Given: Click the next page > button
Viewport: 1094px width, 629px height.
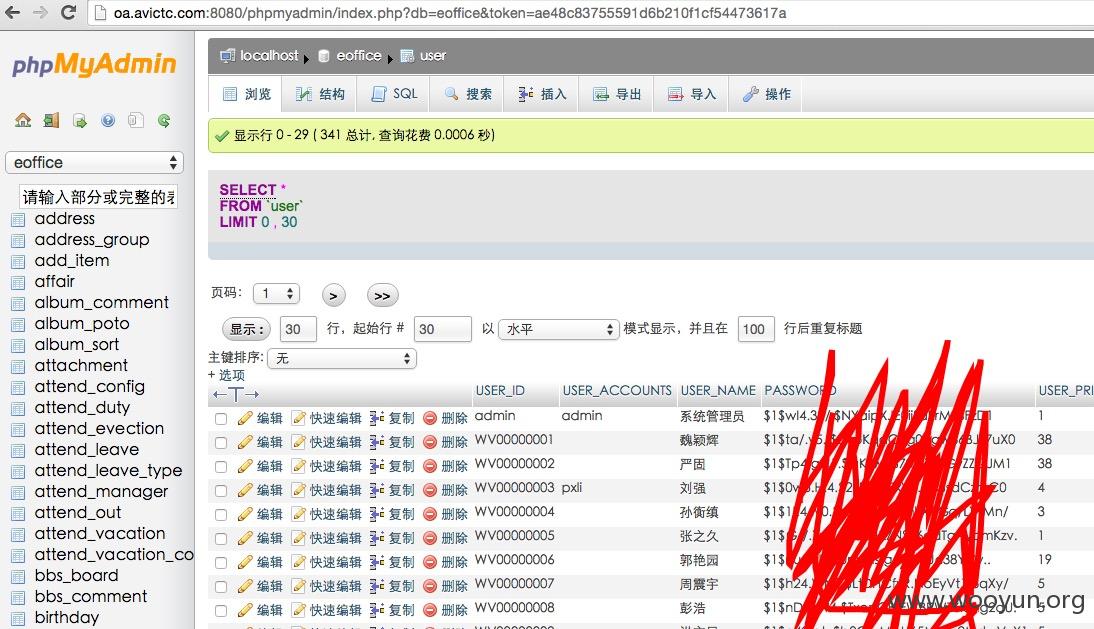Looking at the screenshot, I should click(334, 296).
